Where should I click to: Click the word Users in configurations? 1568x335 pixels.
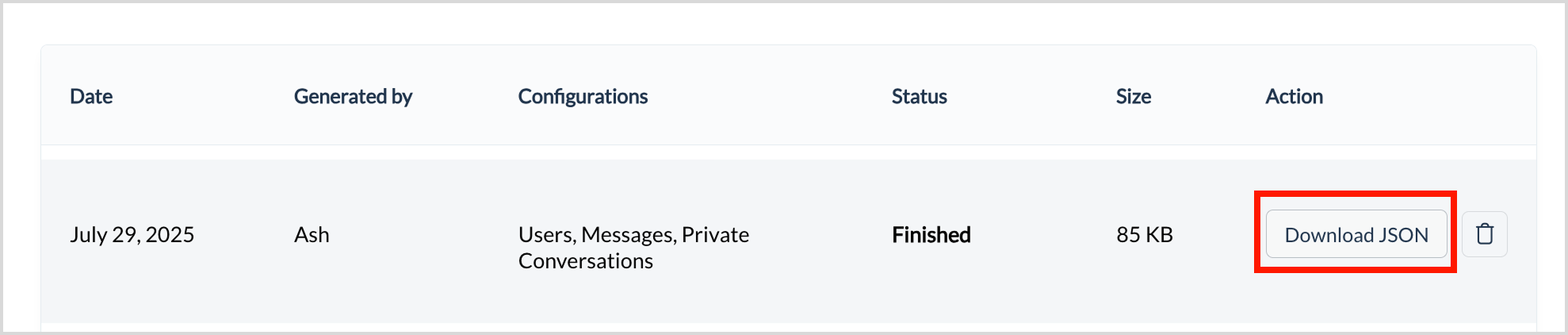tap(547, 235)
